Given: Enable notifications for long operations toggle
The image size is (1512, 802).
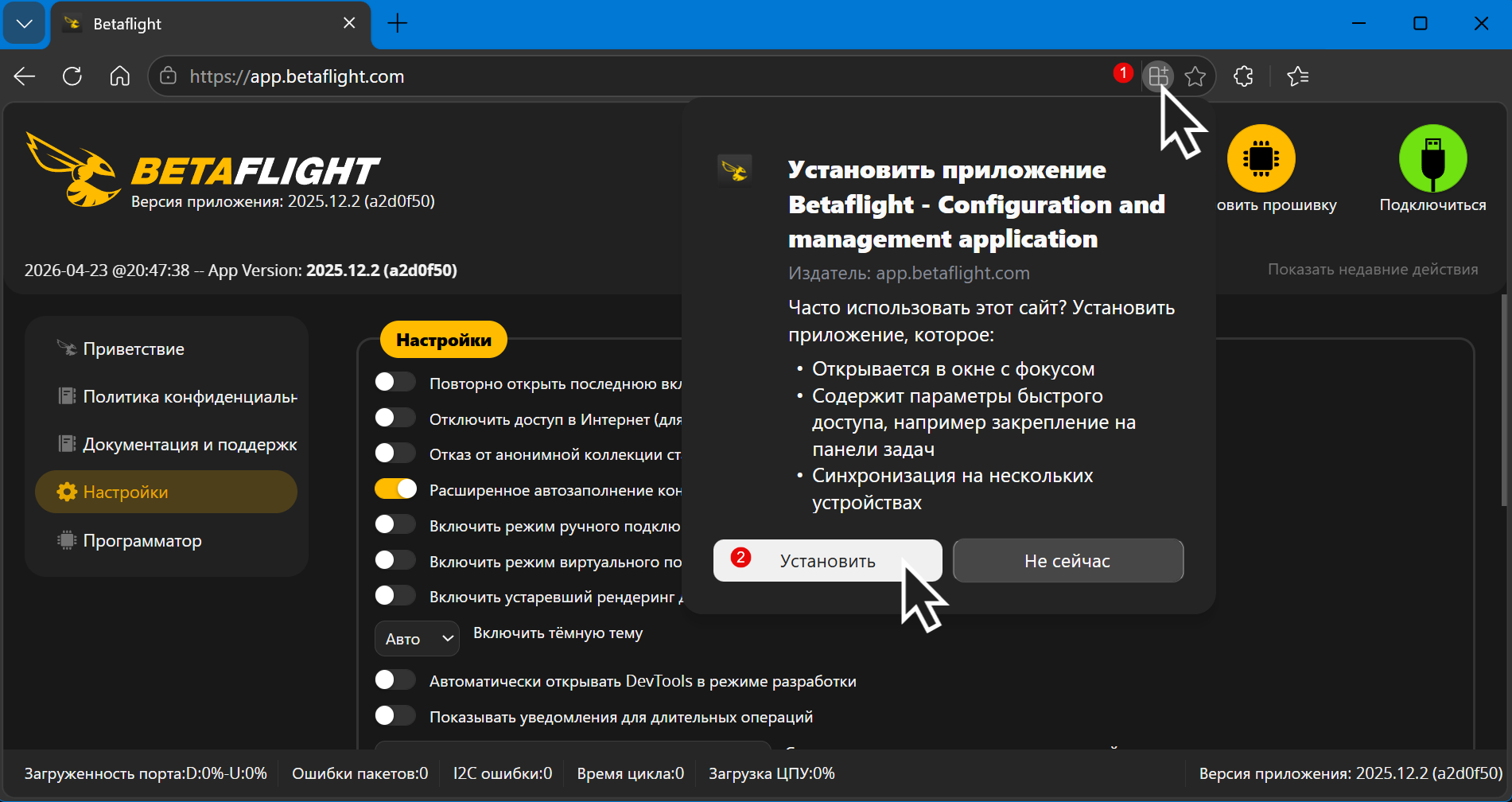Looking at the screenshot, I should pos(395,716).
